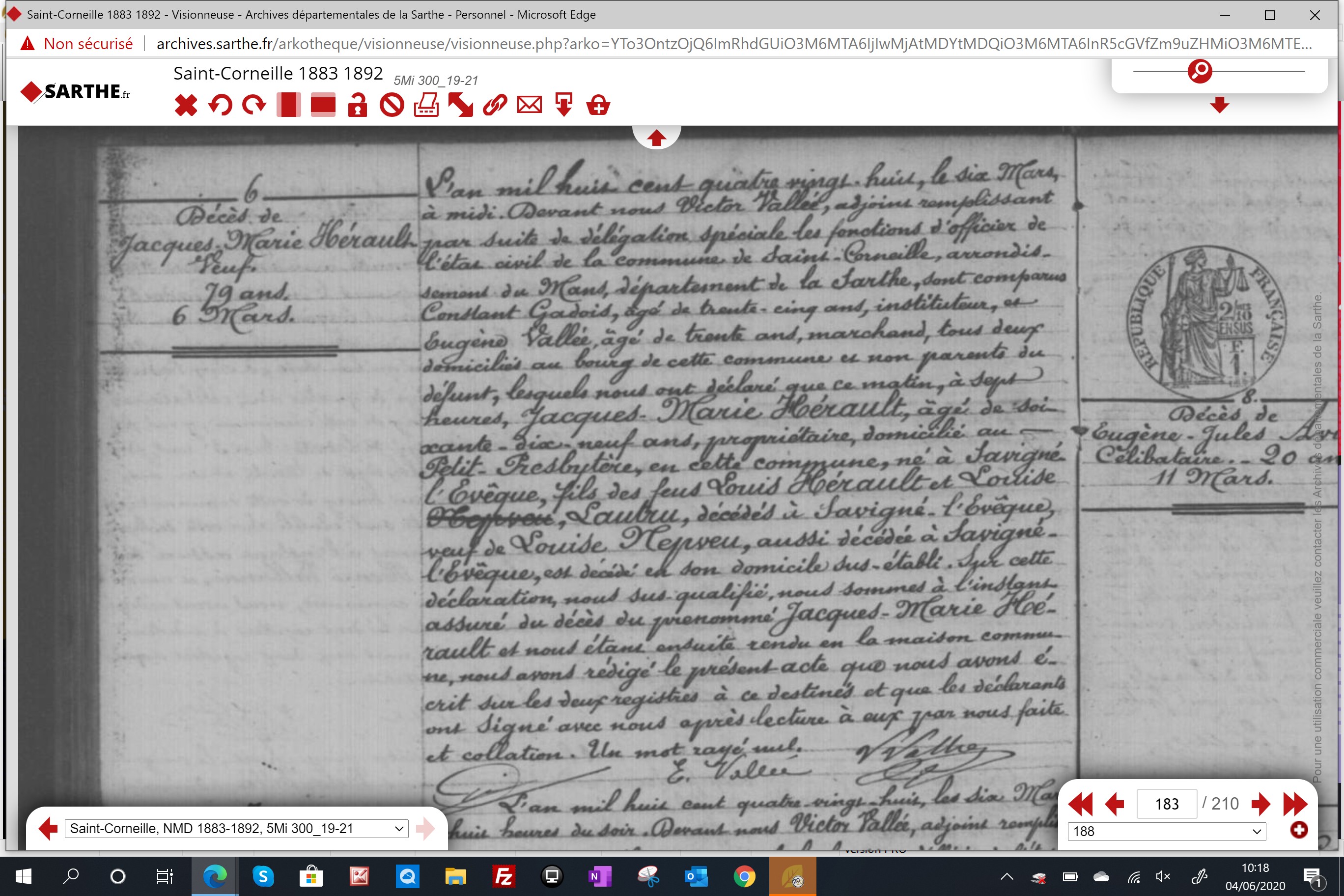Screen dimensions: 1344x896
Task: Jump to the last page
Action: click(x=1295, y=804)
